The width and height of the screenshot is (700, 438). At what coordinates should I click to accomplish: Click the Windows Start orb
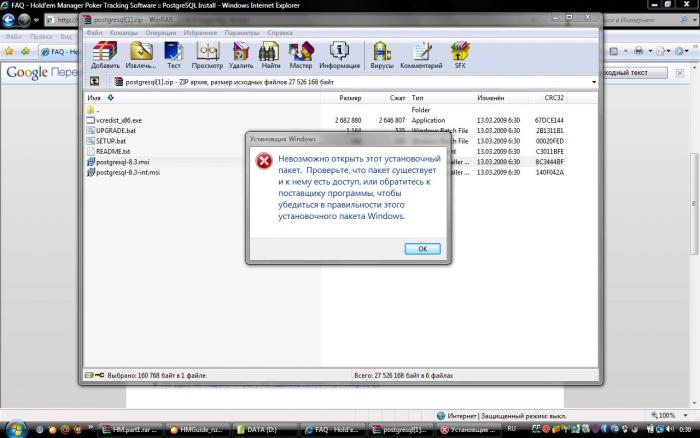[15, 430]
